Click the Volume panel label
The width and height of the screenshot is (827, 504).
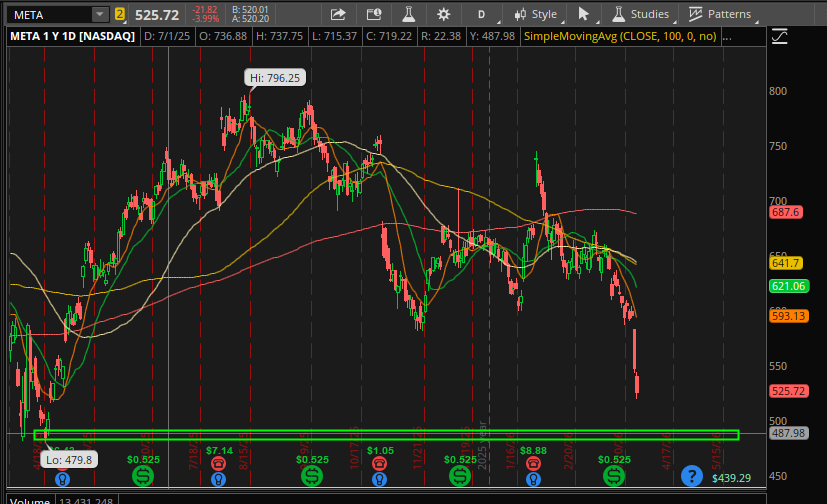coord(30,500)
